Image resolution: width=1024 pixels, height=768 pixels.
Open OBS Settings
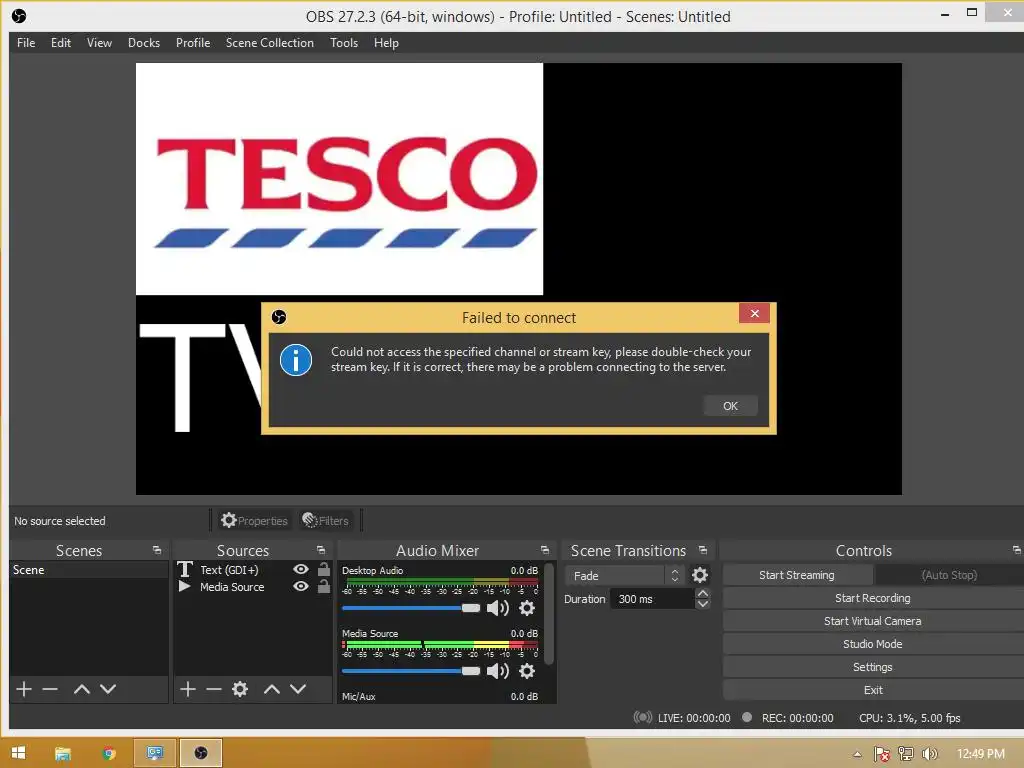[x=872, y=667]
